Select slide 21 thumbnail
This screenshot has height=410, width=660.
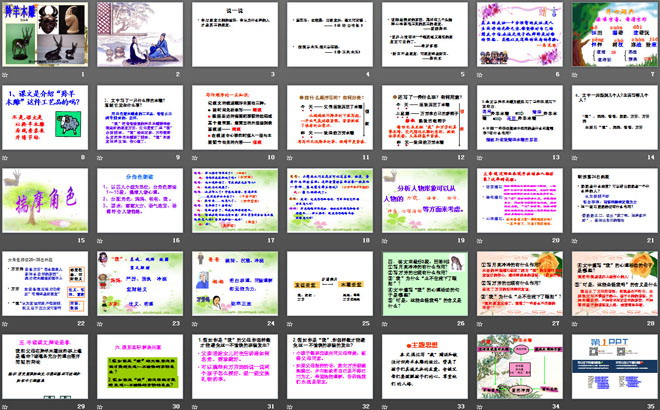[615, 200]
